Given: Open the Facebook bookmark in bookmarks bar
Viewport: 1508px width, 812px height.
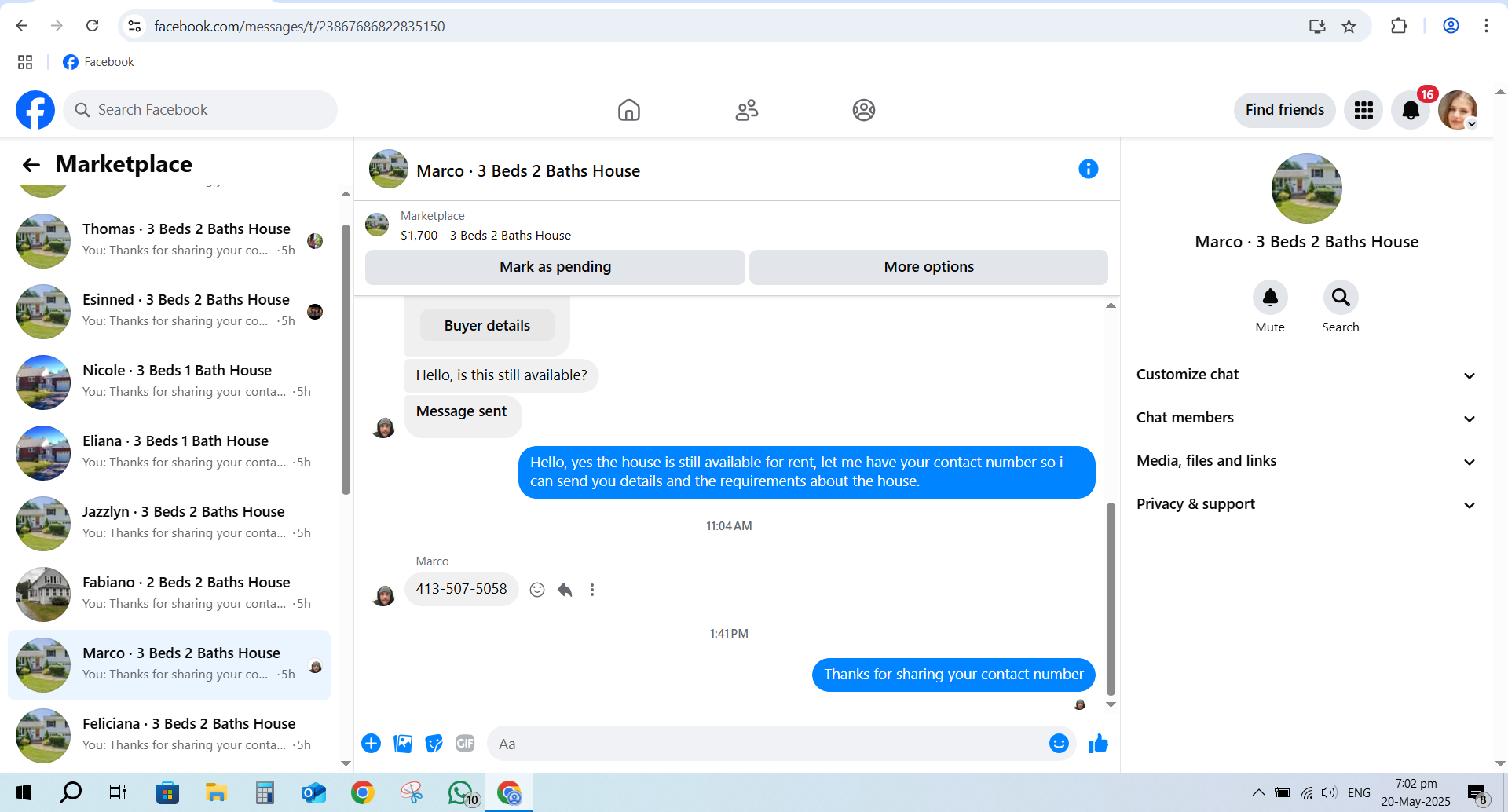Looking at the screenshot, I should 98,62.
